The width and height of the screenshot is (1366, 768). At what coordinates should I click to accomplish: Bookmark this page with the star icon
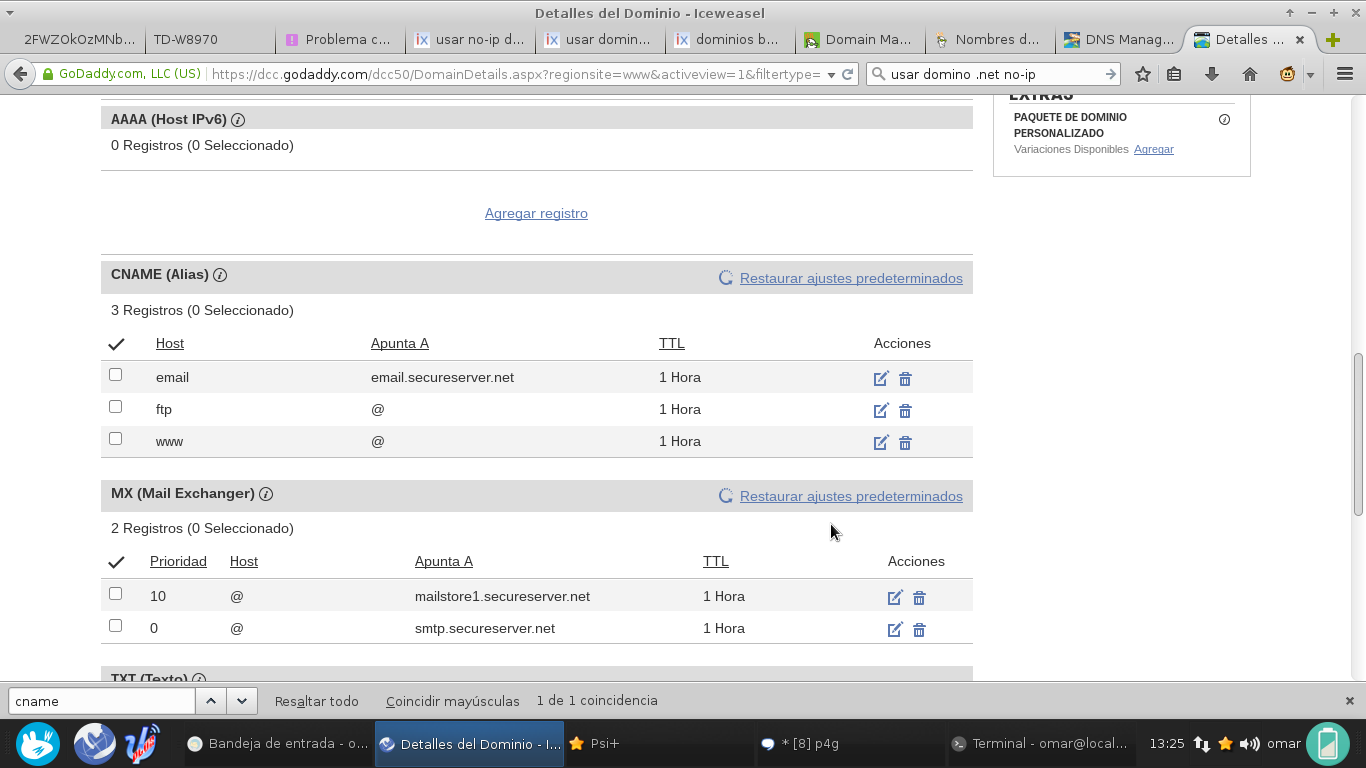1143,74
